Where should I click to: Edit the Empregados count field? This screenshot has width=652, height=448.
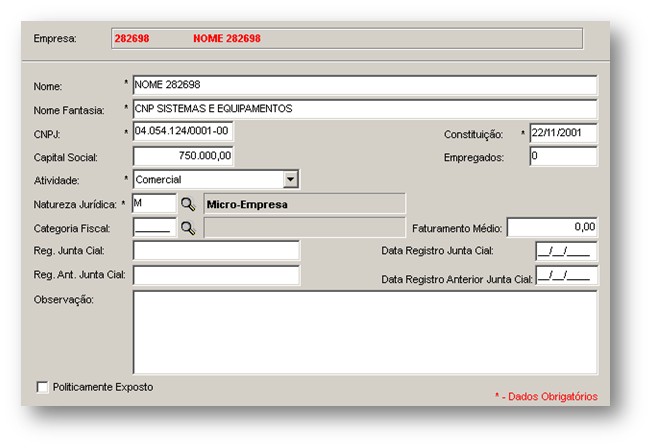pos(563,156)
